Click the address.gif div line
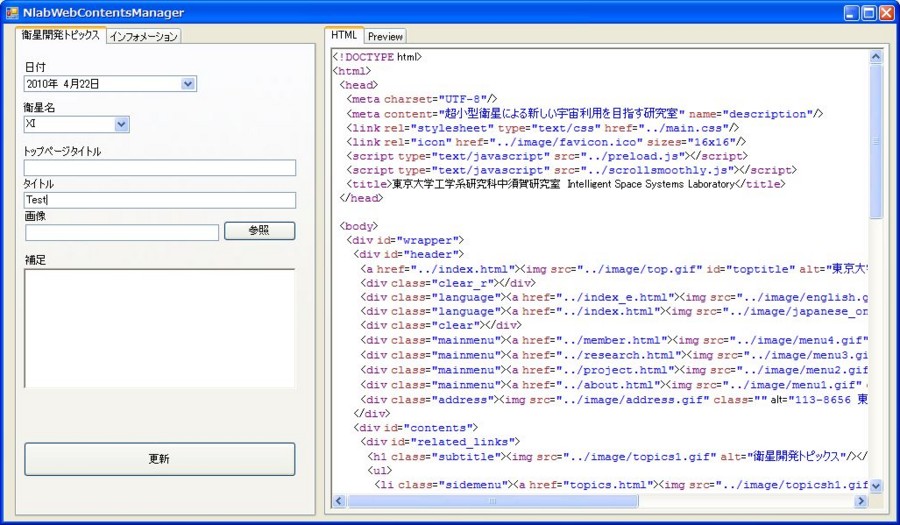The image size is (900, 525). point(614,400)
